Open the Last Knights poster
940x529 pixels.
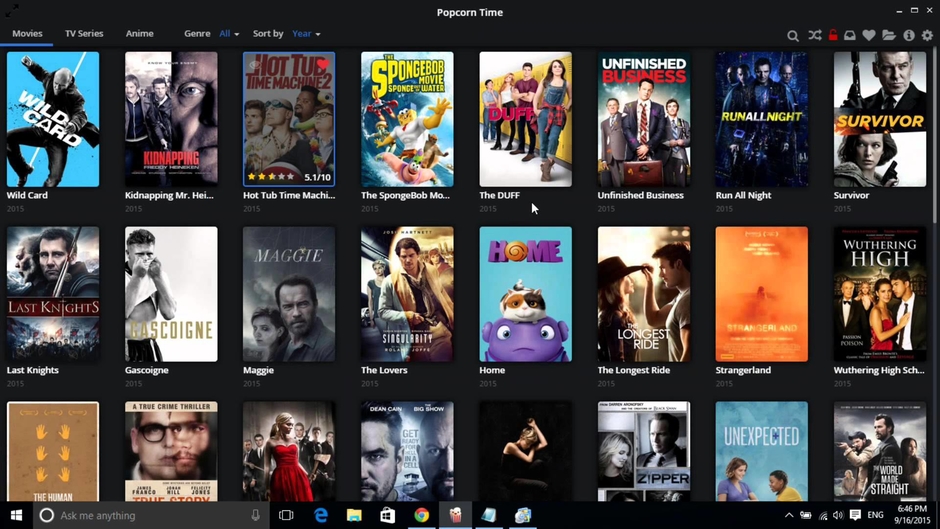point(53,294)
